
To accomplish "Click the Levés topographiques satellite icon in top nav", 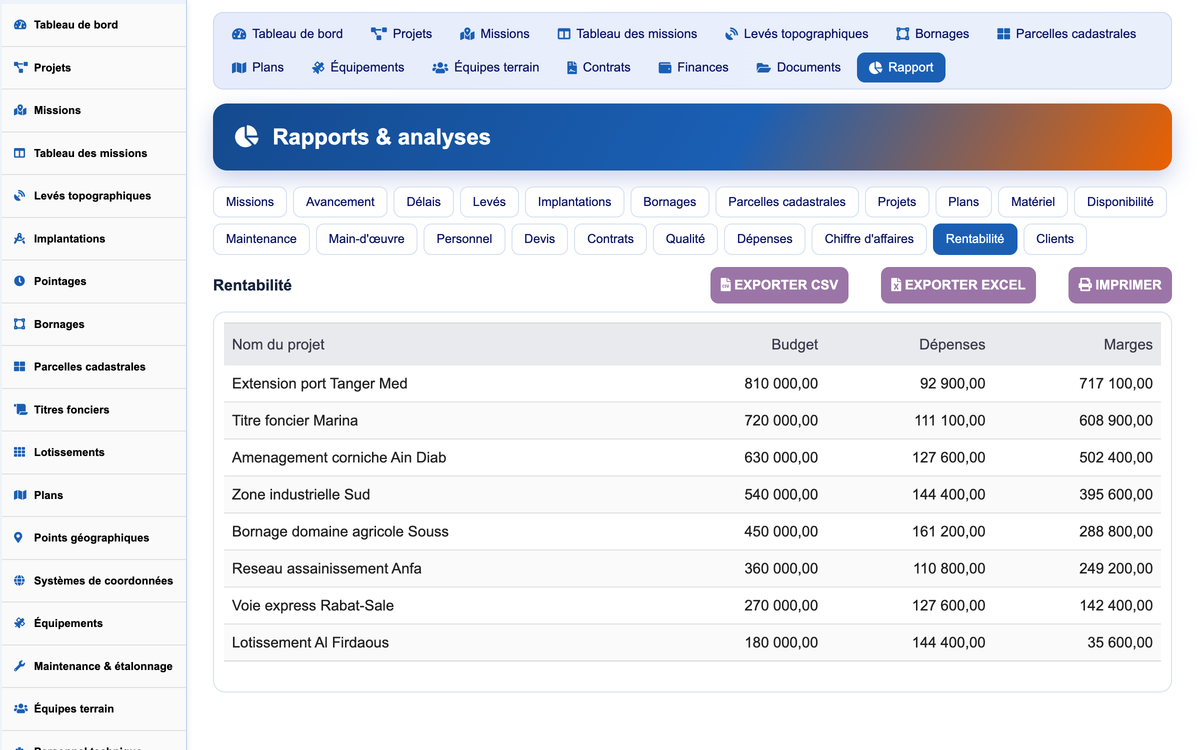I will (x=732, y=34).
